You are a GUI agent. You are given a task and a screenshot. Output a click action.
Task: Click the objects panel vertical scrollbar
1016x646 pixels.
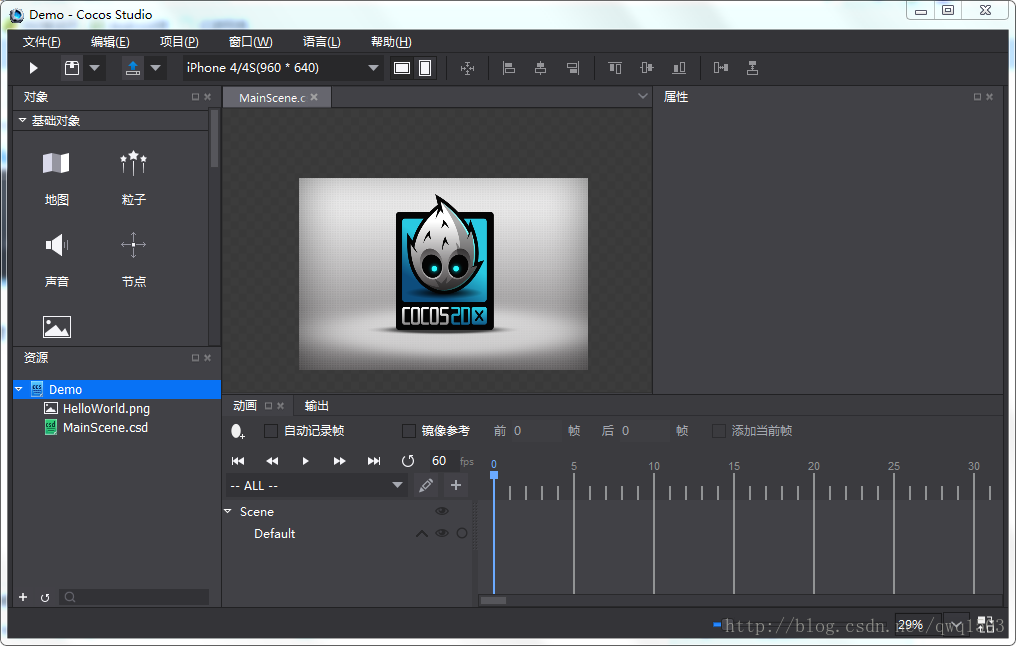214,139
